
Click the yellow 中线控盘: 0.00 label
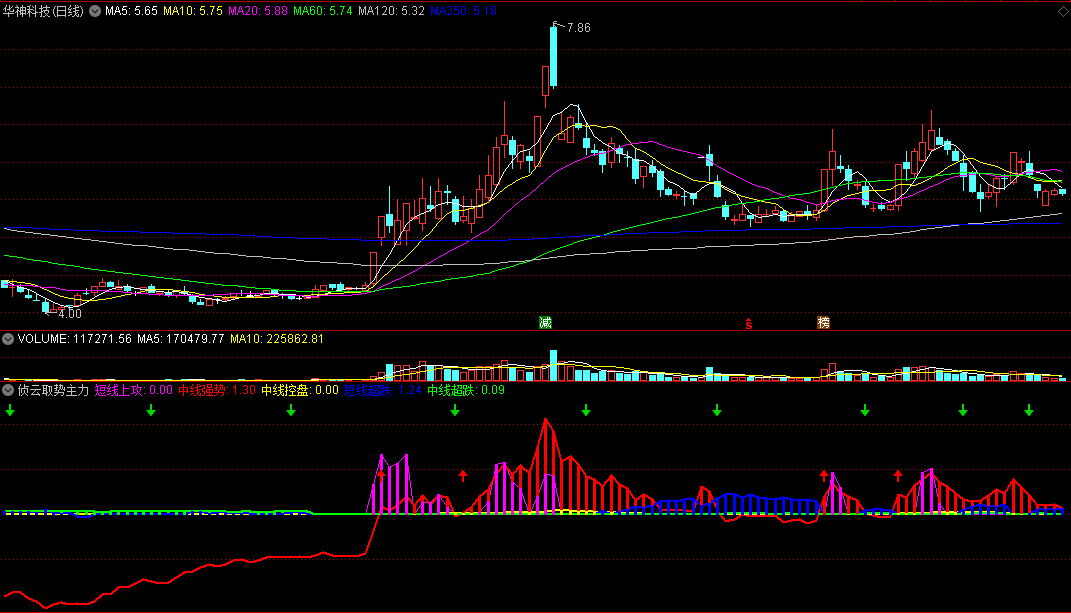pyautogui.click(x=300, y=390)
